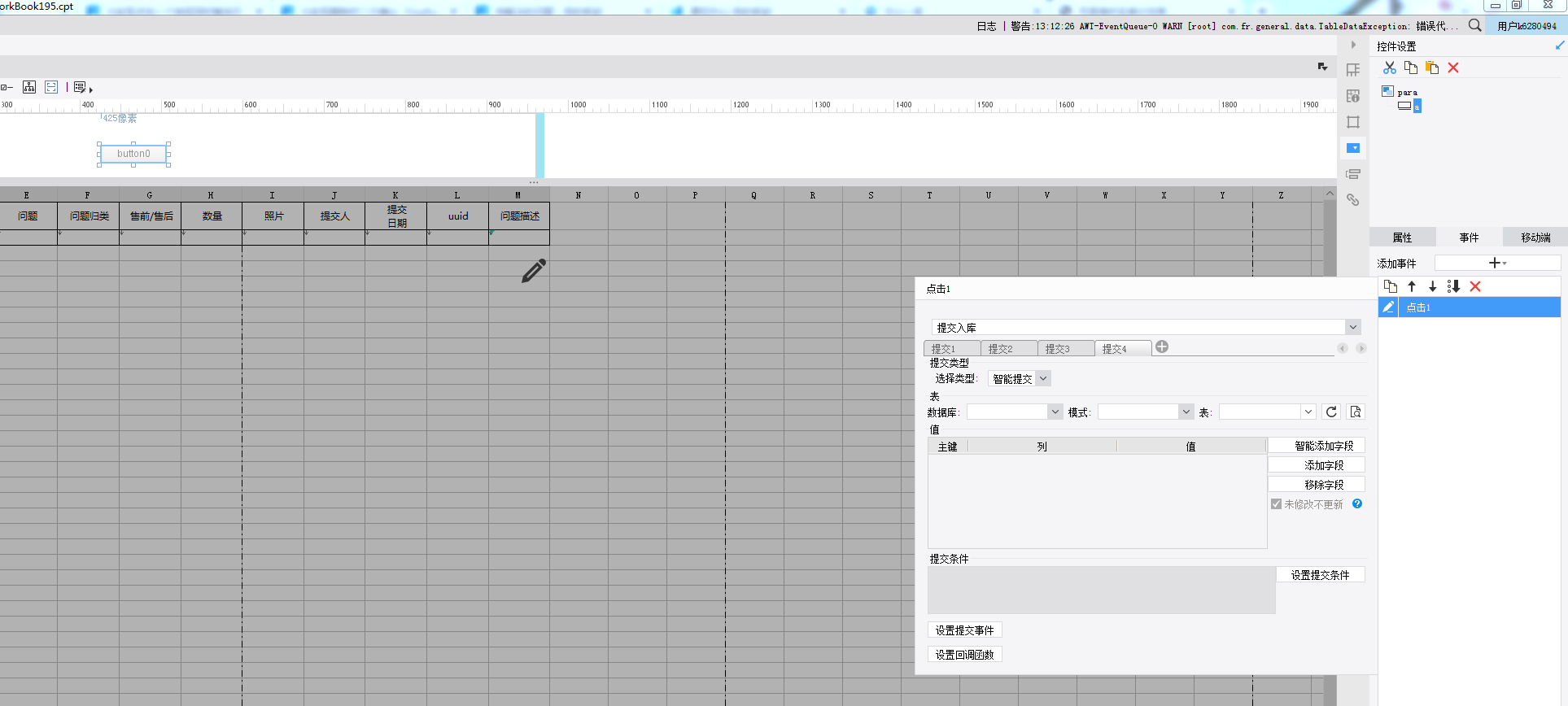Open the 选择类型 智能提交 dropdown
This screenshot has width=1568, height=706.
coord(1043,378)
